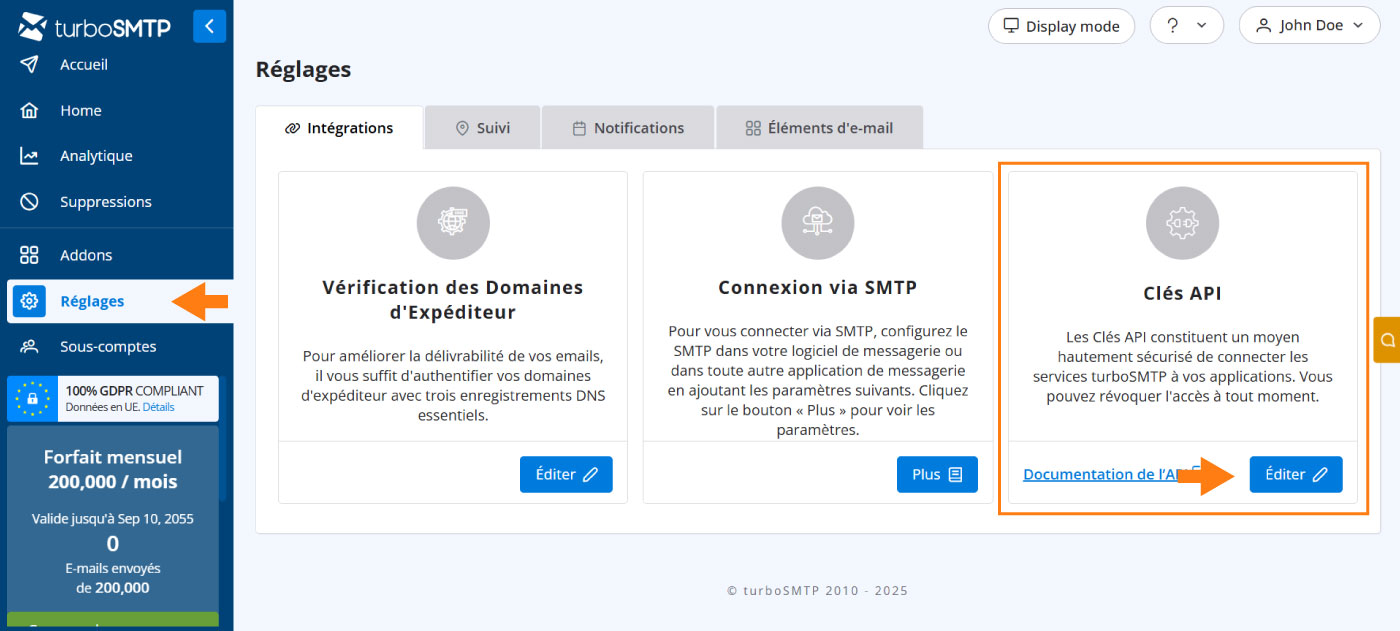Open the Sous-comptes users icon
The height and width of the screenshot is (631, 1400).
[30, 347]
